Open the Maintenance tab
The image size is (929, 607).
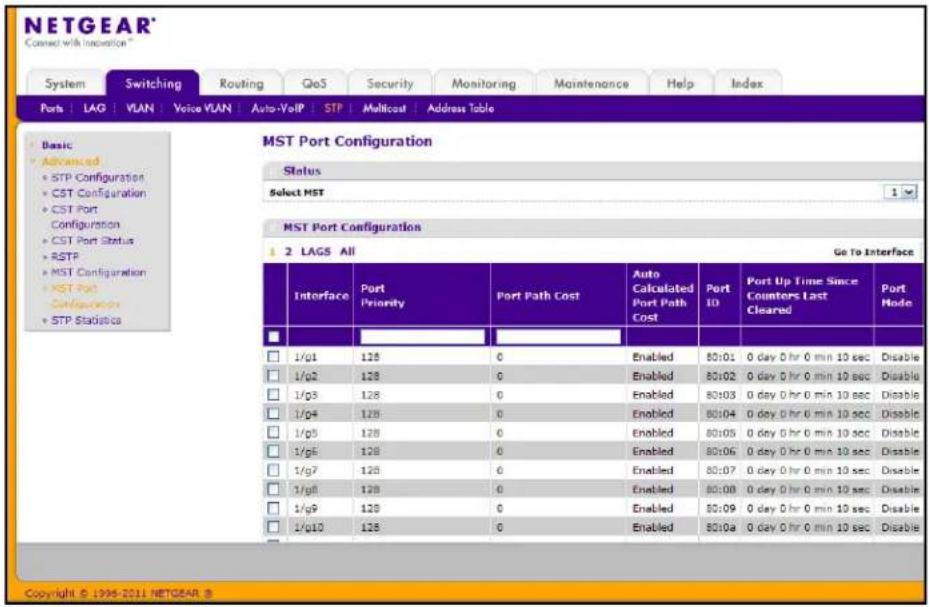(591, 83)
